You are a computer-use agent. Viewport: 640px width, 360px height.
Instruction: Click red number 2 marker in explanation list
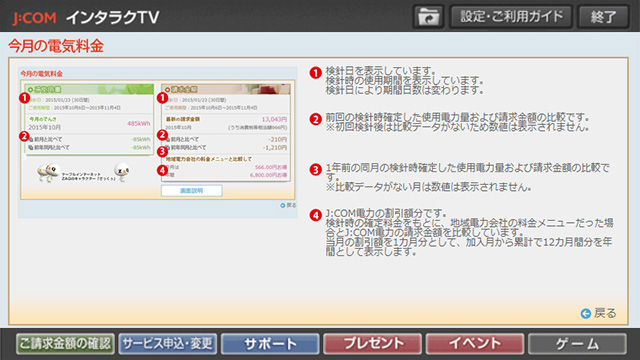click(316, 119)
